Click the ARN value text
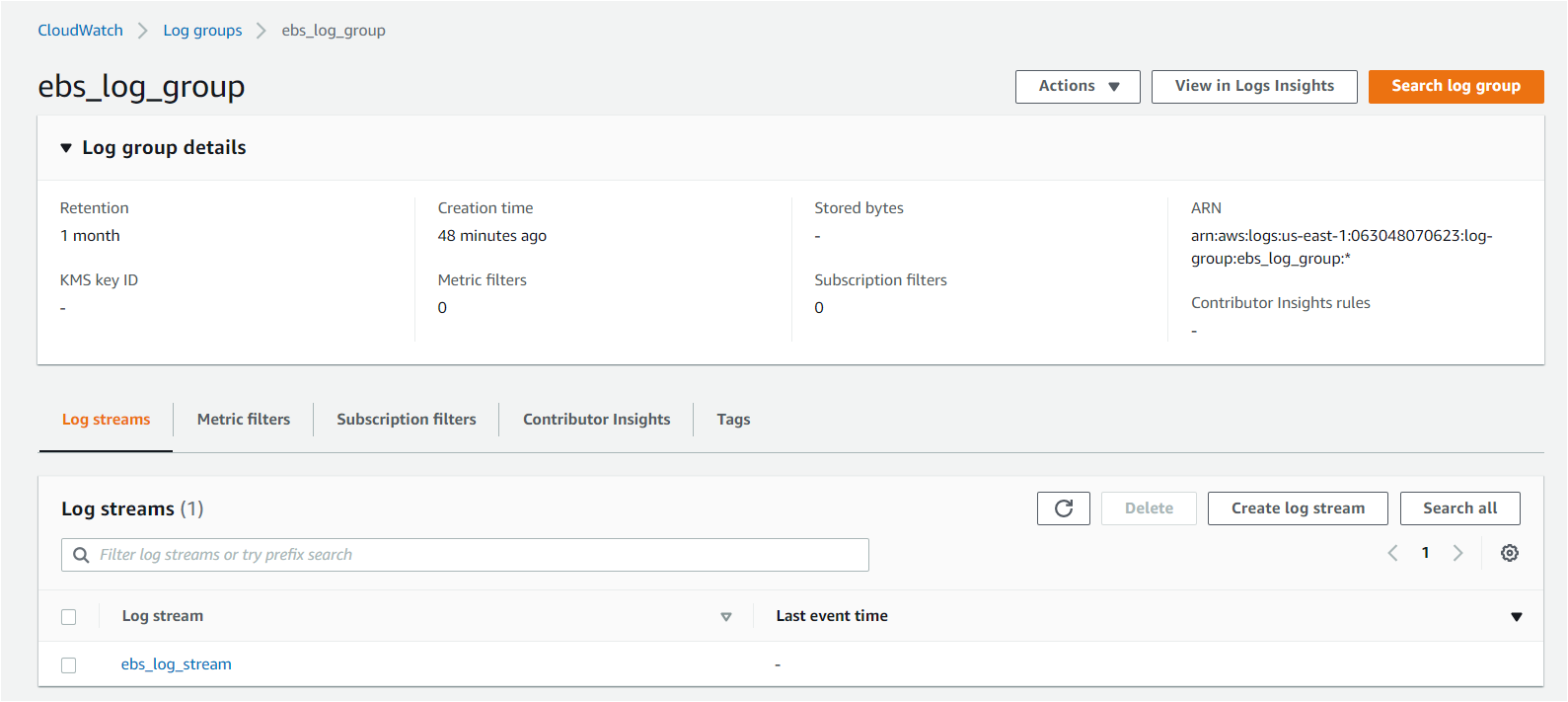 click(x=1342, y=248)
